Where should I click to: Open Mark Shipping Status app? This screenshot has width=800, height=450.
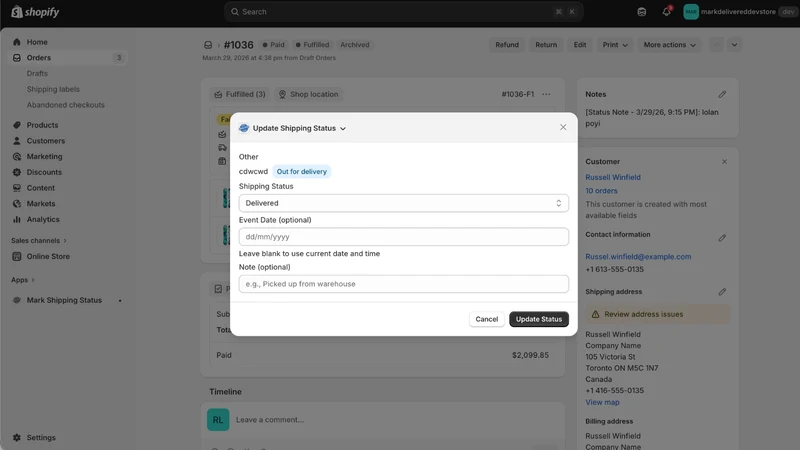point(64,300)
